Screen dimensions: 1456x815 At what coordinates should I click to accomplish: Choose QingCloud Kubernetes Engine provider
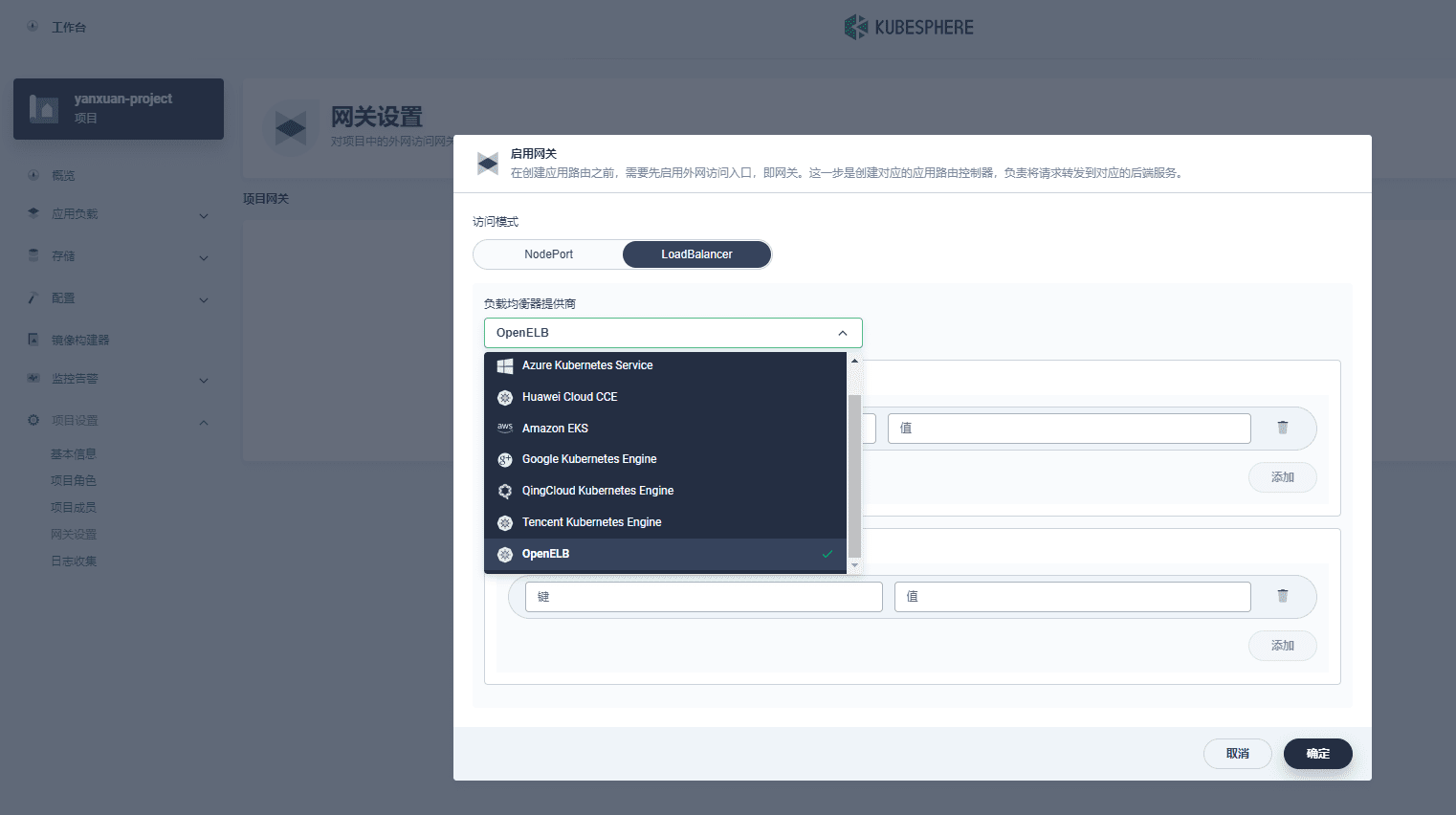pos(666,491)
